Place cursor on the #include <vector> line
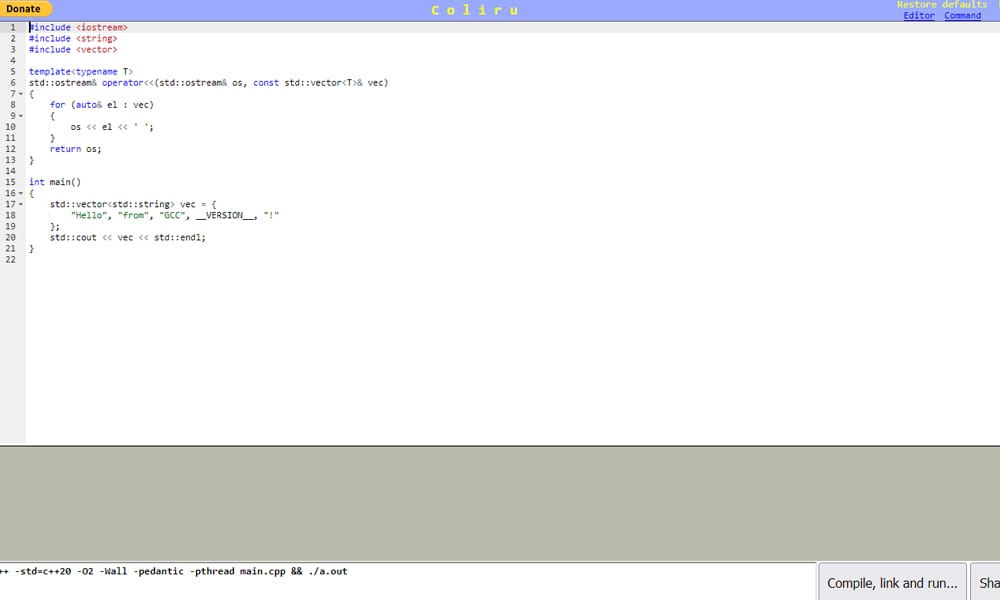1000x600 pixels. 73,49
